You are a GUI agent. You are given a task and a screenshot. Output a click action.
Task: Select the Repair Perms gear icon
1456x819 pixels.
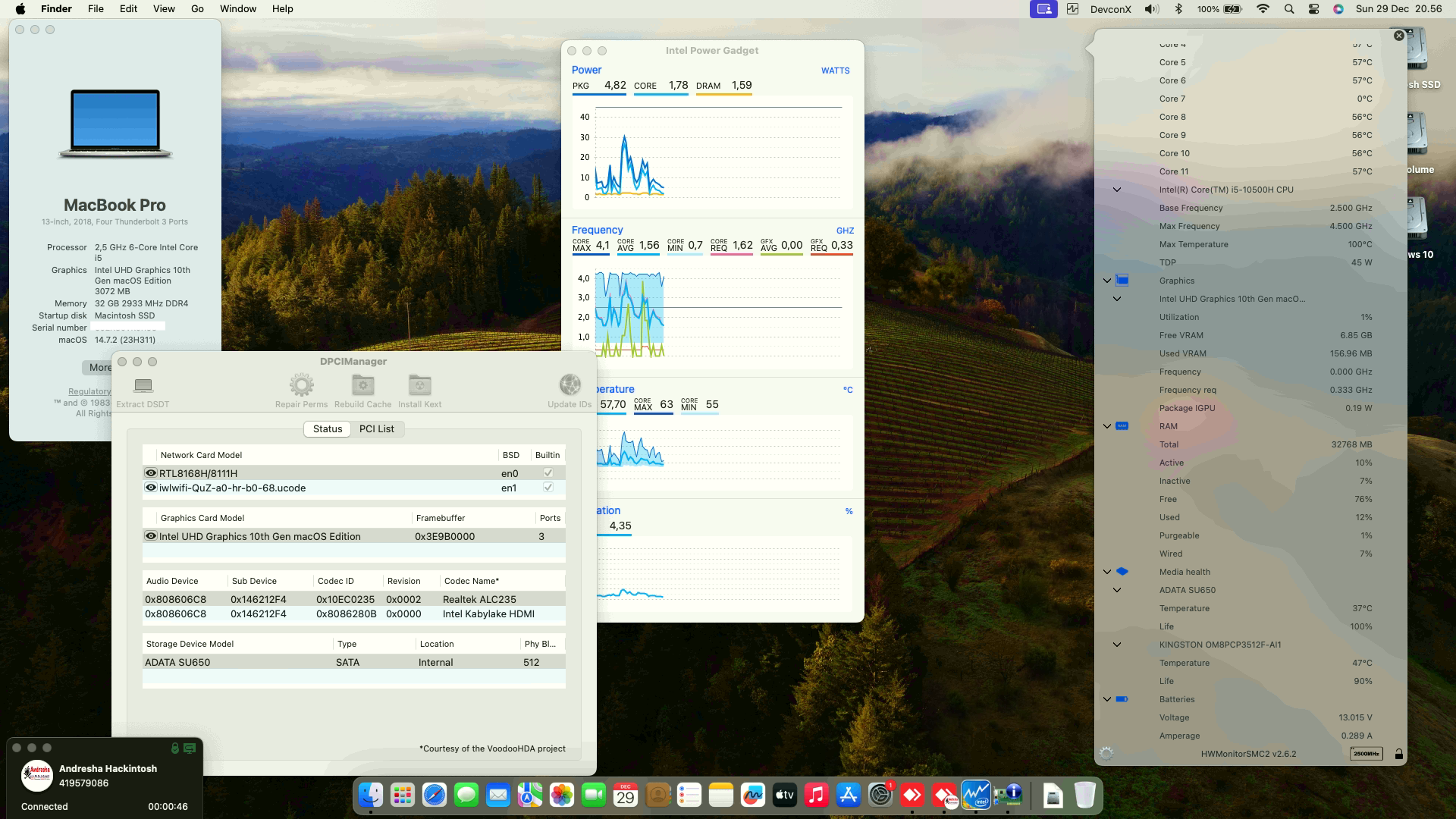302,385
